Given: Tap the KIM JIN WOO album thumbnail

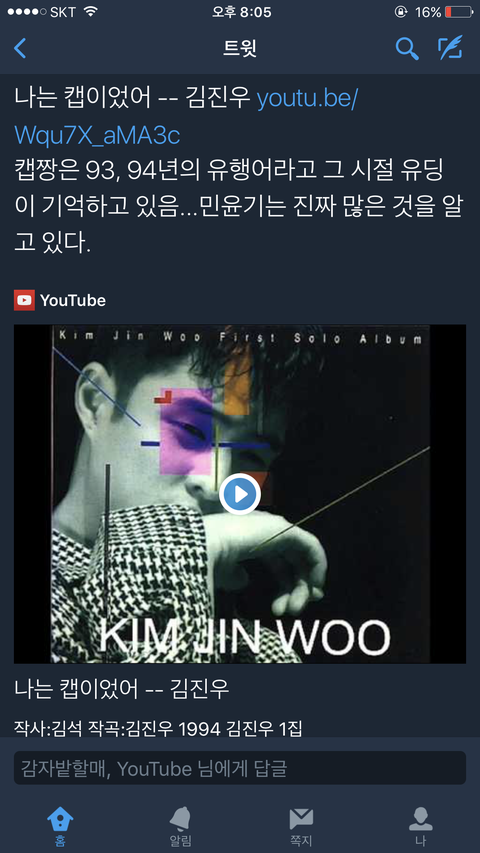Looking at the screenshot, I should tap(240, 494).
